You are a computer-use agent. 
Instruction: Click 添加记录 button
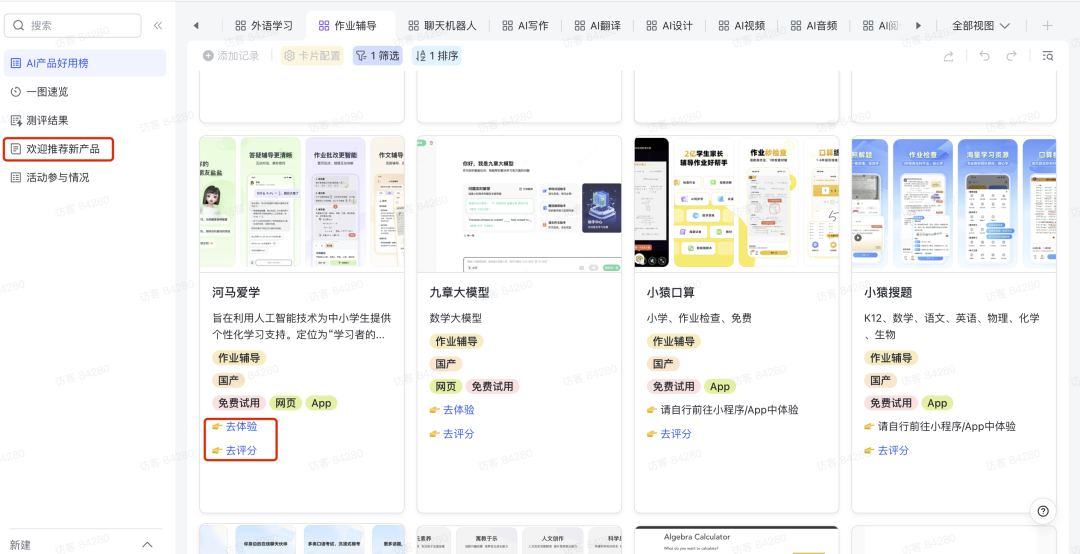(x=231, y=56)
